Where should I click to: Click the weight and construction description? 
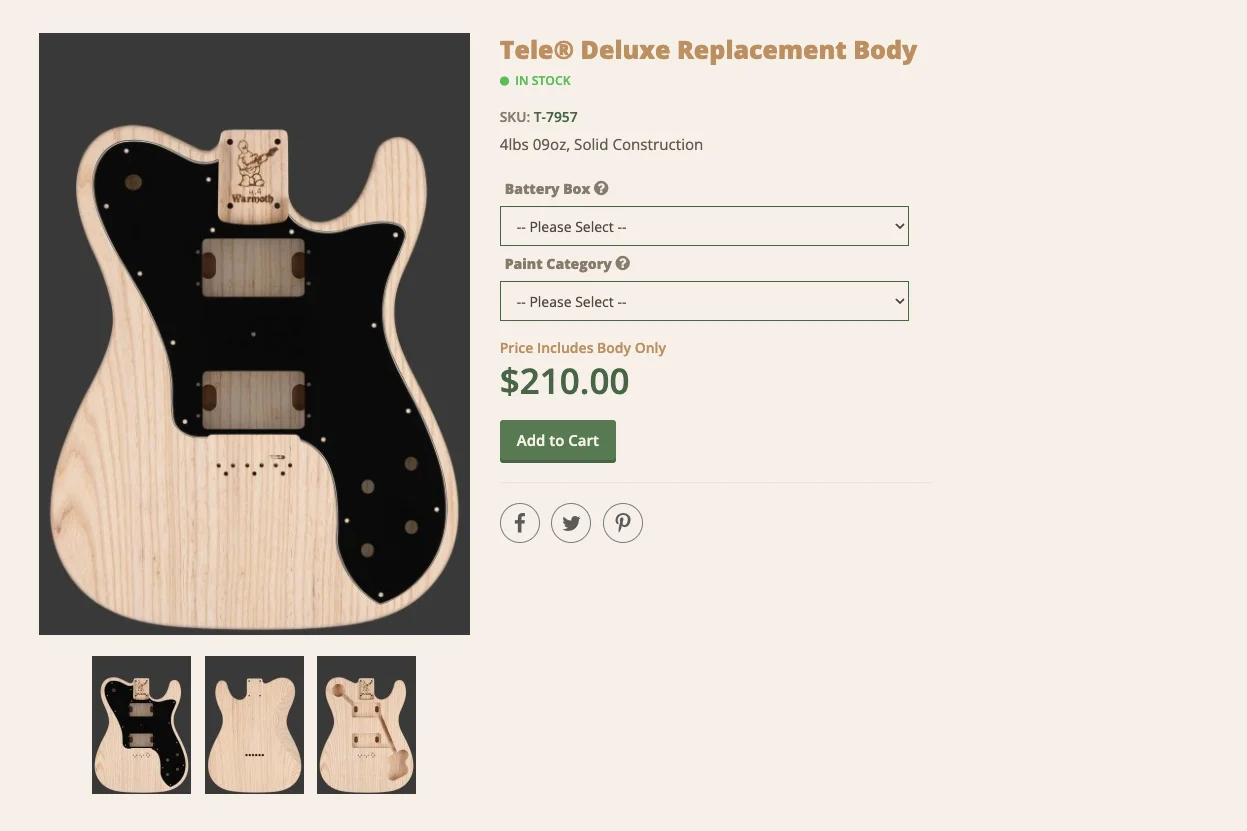click(x=601, y=145)
